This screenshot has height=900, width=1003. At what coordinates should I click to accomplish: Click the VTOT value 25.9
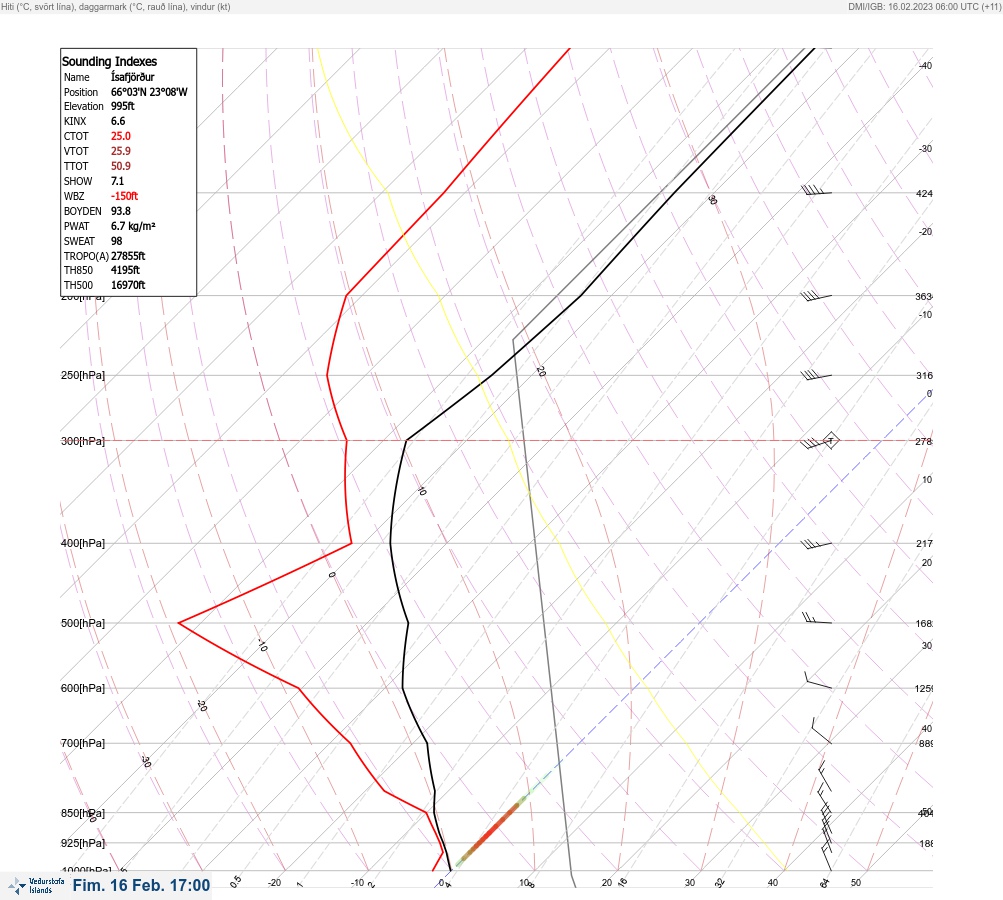(120, 151)
